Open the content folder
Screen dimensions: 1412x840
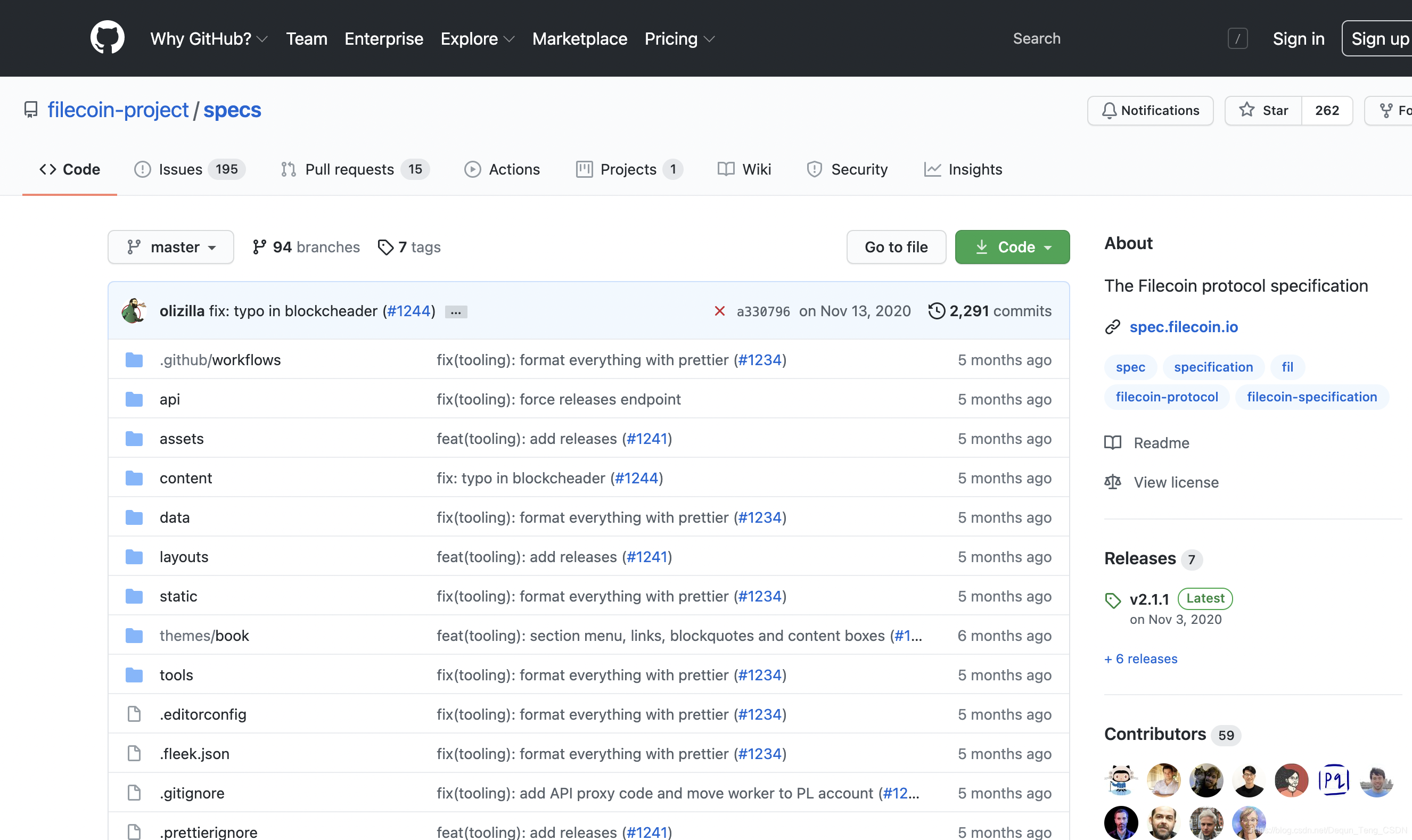pyautogui.click(x=186, y=479)
